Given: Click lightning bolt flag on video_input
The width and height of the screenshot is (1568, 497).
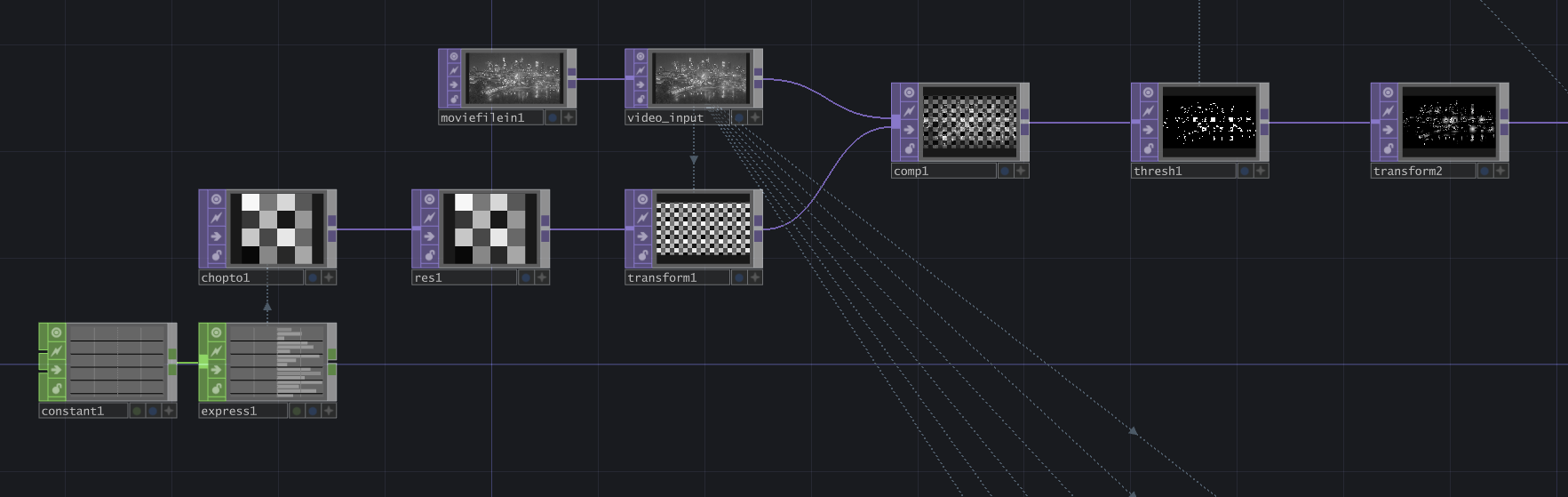Looking at the screenshot, I should point(641,70).
